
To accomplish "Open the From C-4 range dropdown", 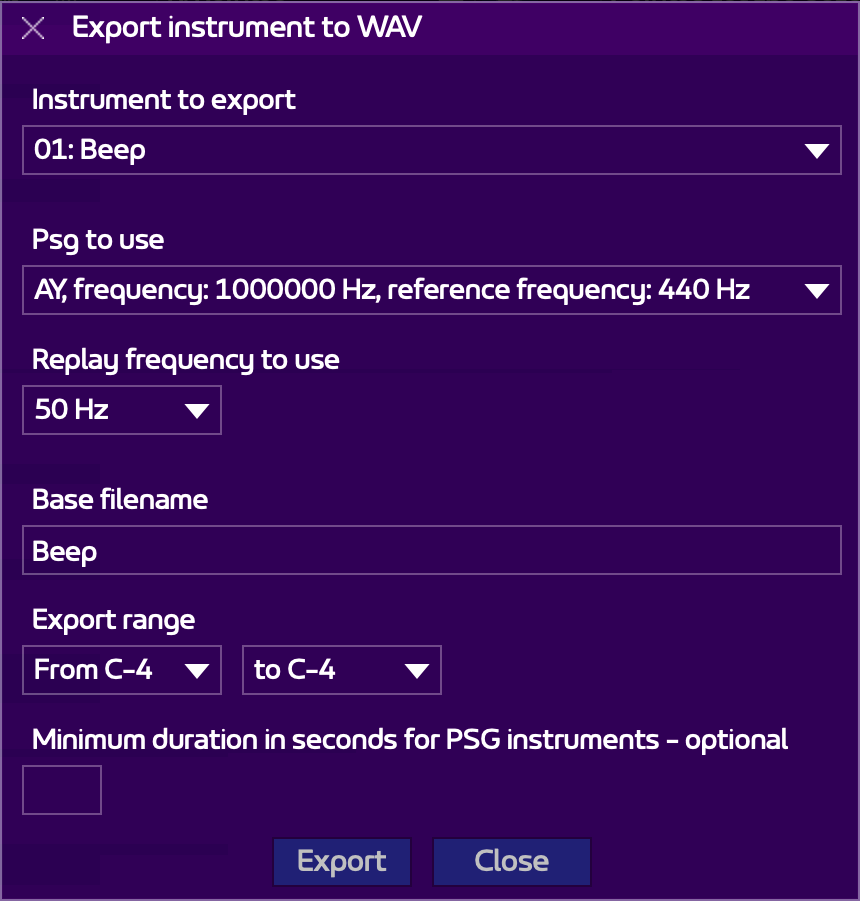I will coord(121,670).
